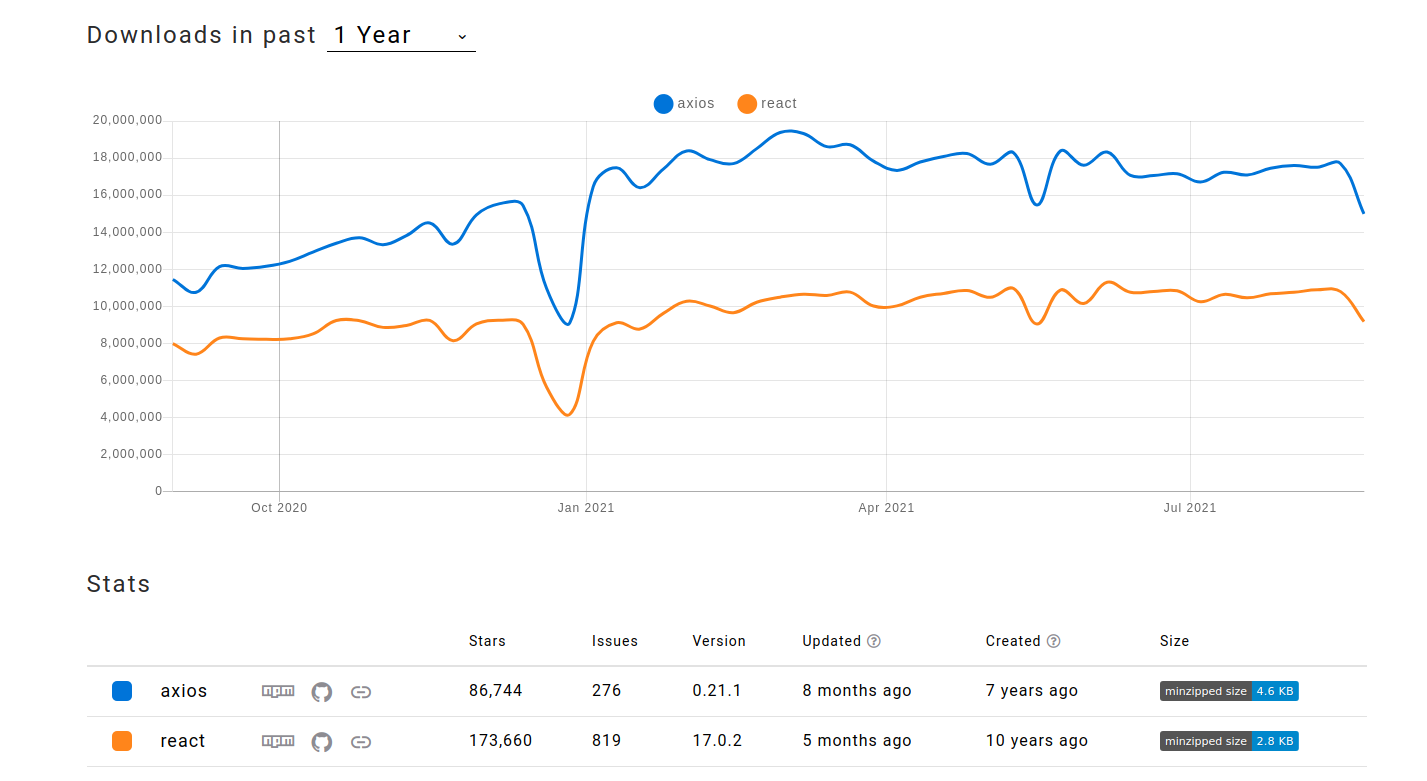This screenshot has width=1427, height=781.
Task: Click the react minzipped size 2.8 KB badge
Action: pos(1229,741)
